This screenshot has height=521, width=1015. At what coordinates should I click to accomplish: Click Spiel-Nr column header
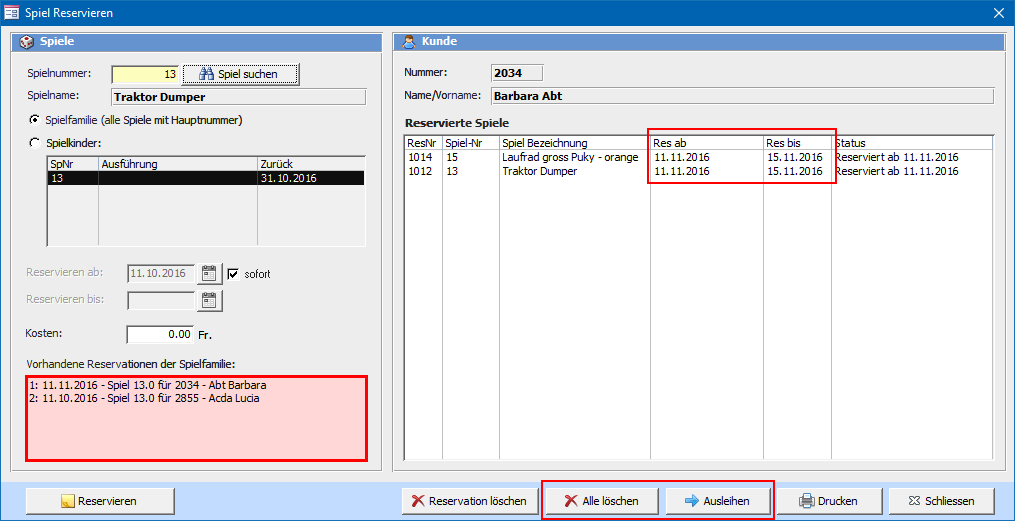[471, 142]
